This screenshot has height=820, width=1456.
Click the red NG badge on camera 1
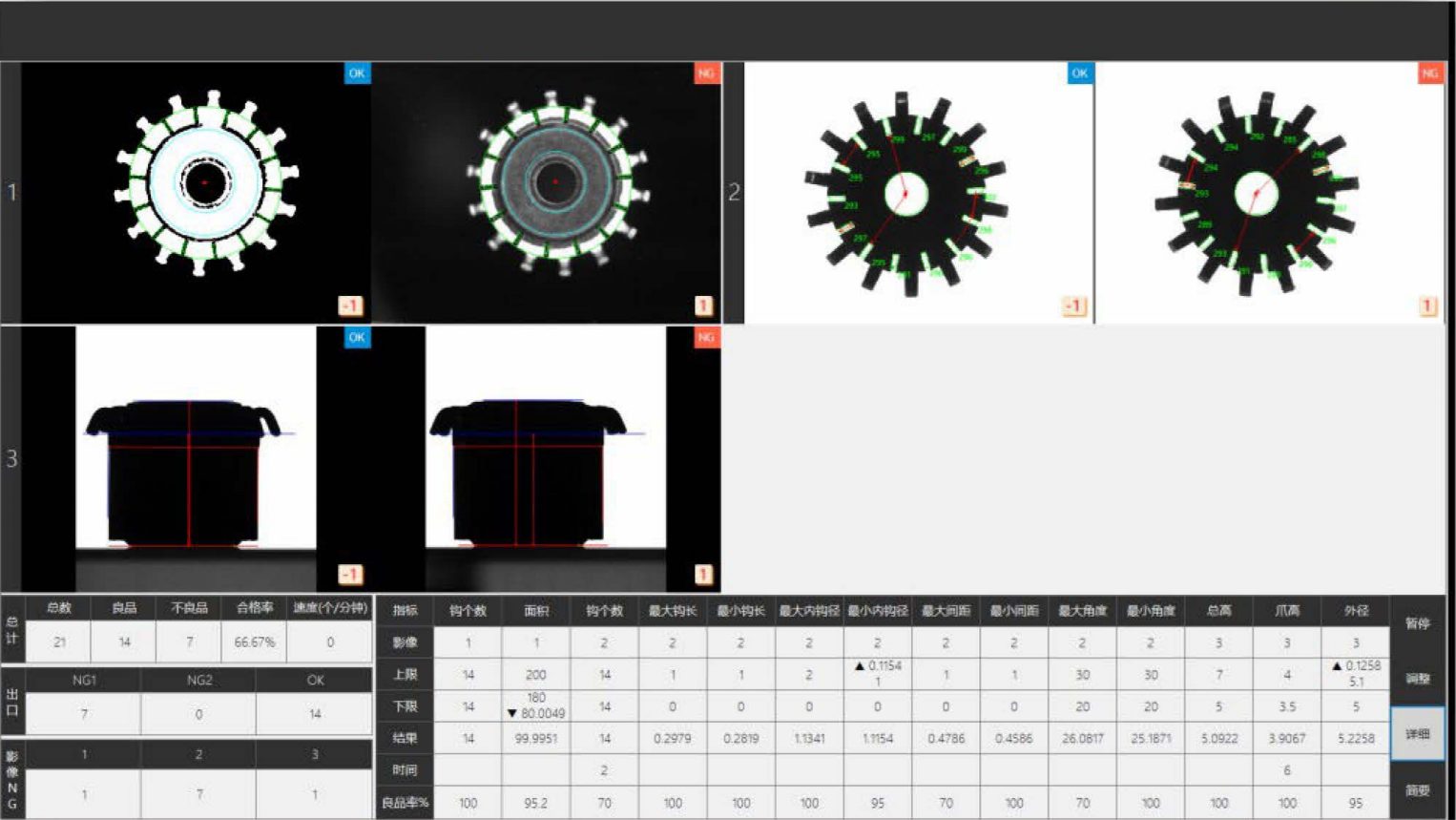click(x=706, y=74)
